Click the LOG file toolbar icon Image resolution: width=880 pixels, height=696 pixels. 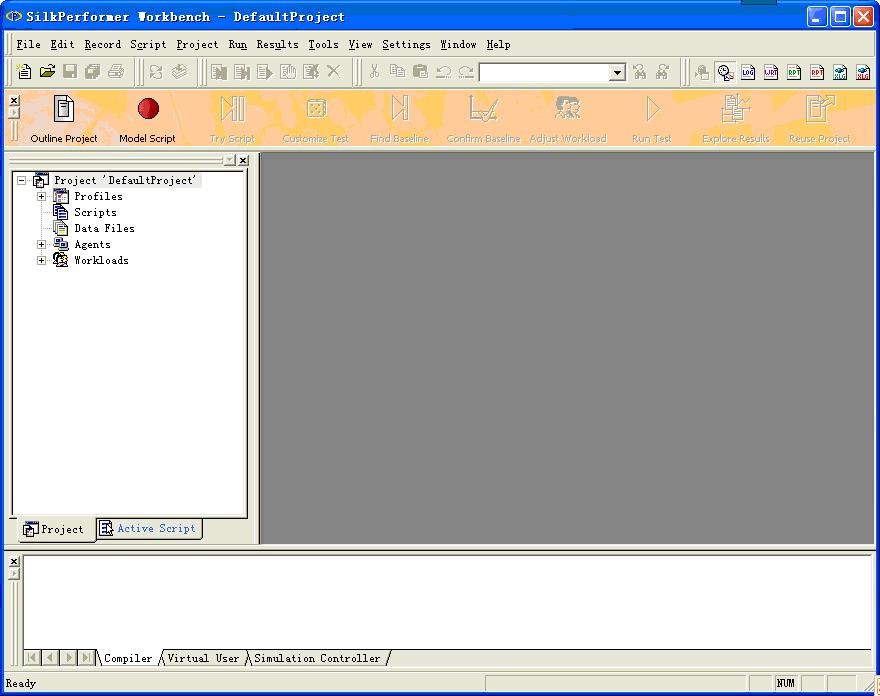[748, 72]
